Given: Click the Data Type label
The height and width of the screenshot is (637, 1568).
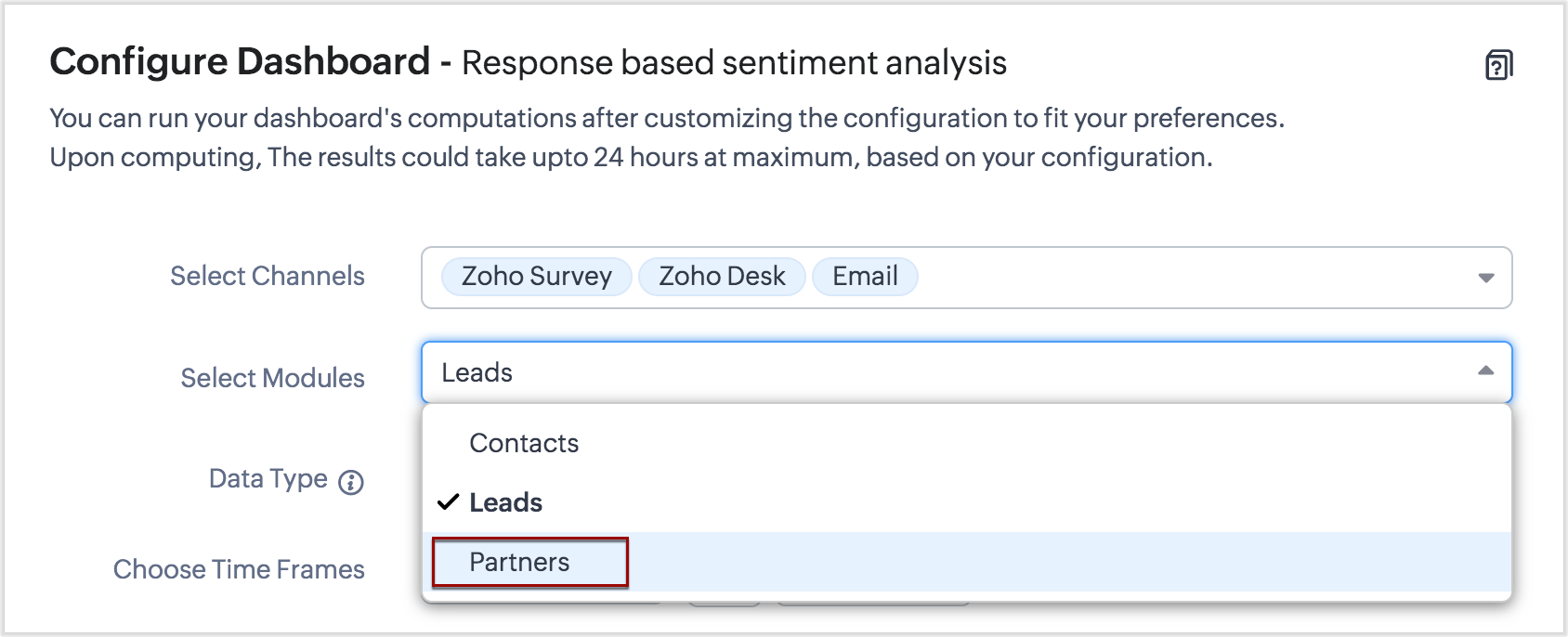Looking at the screenshot, I should click(268, 479).
